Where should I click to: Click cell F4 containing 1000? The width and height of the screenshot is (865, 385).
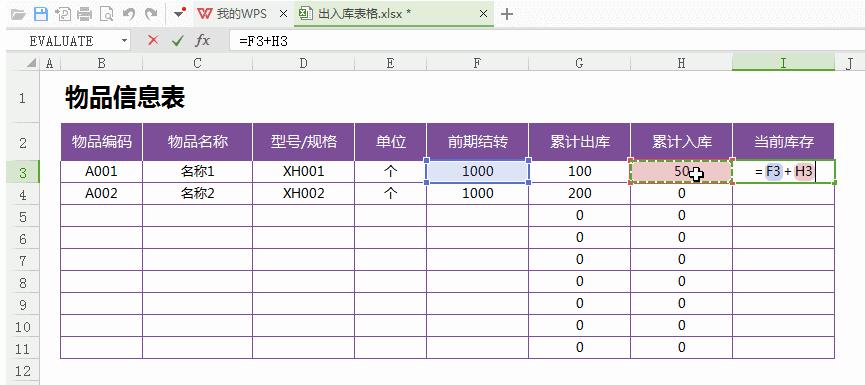coord(477,194)
